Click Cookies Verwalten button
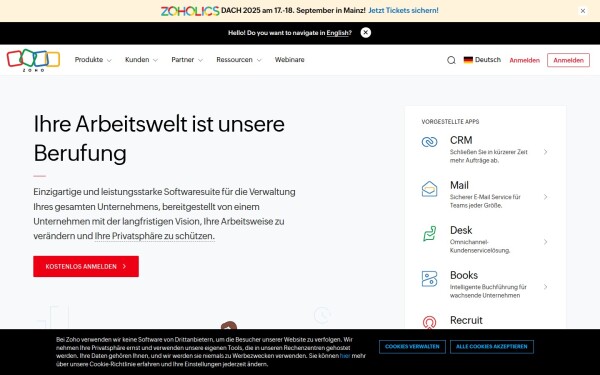 point(412,347)
